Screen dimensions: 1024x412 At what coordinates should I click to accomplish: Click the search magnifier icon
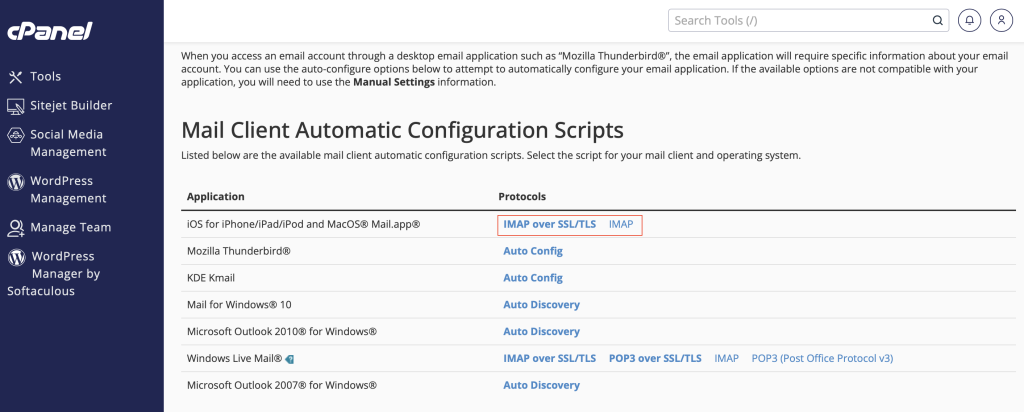pos(937,21)
